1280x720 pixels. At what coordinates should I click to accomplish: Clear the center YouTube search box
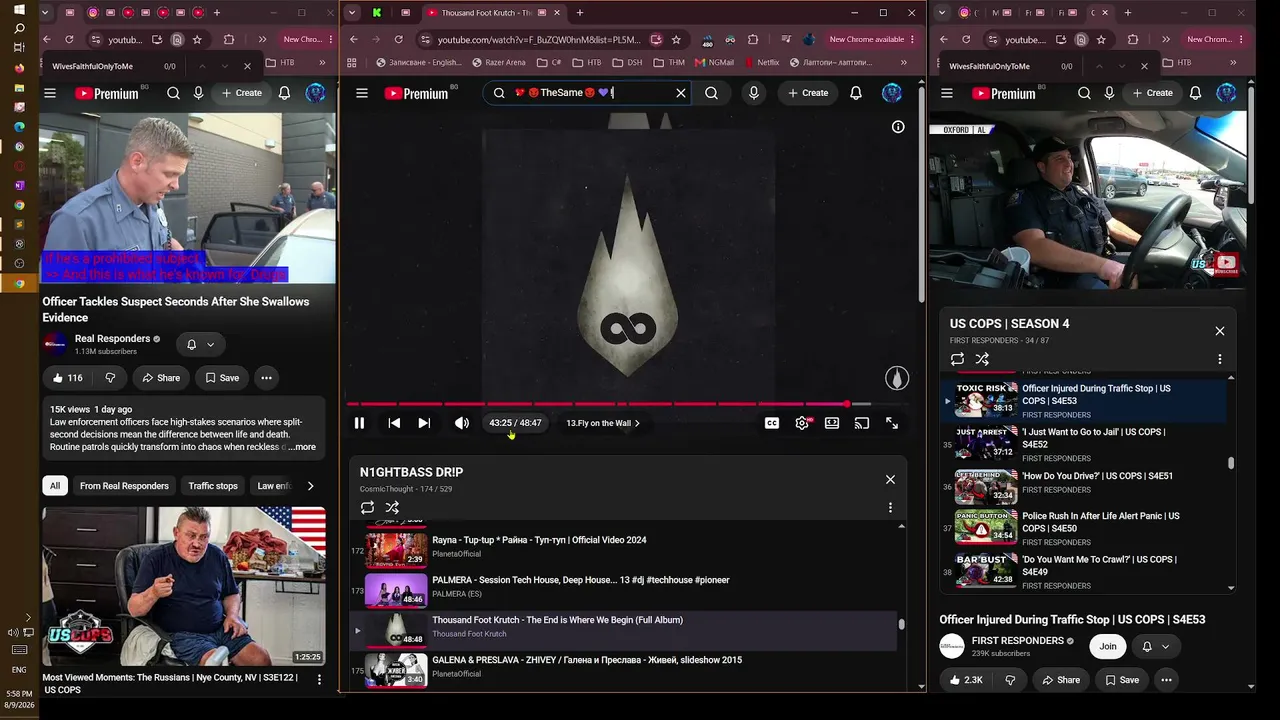681,93
